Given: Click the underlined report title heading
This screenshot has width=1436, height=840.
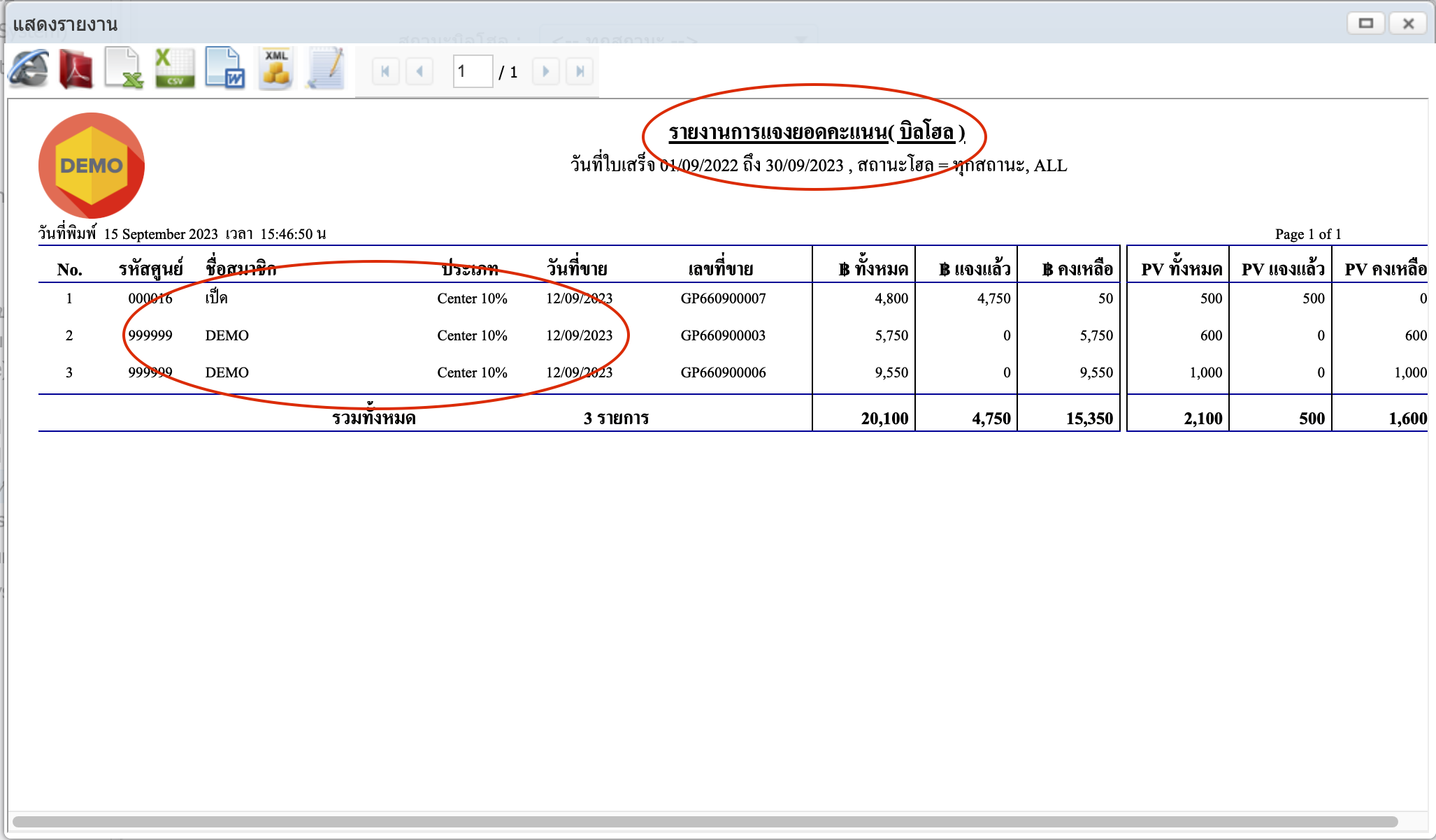Looking at the screenshot, I should point(817,132).
